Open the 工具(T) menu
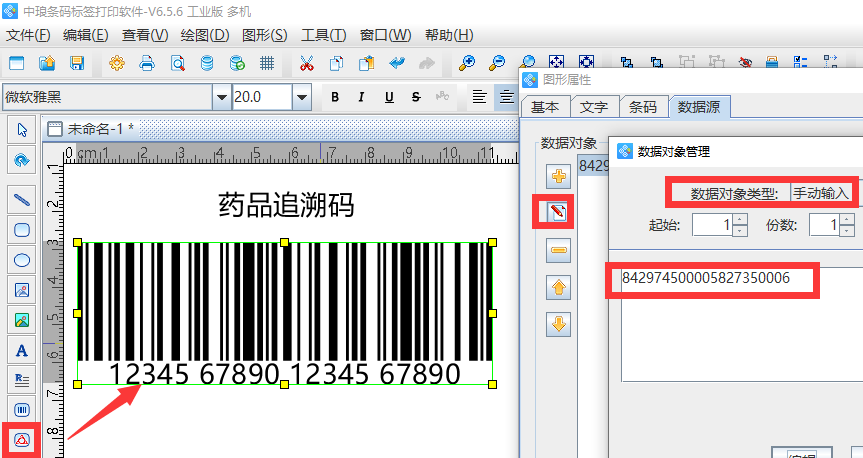 coord(324,36)
